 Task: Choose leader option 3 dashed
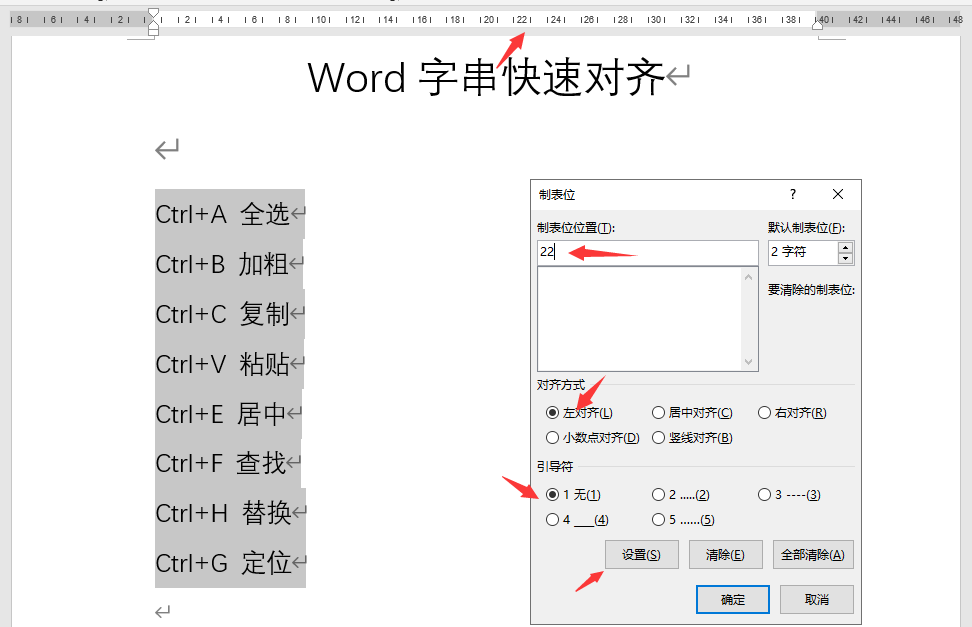tap(789, 494)
